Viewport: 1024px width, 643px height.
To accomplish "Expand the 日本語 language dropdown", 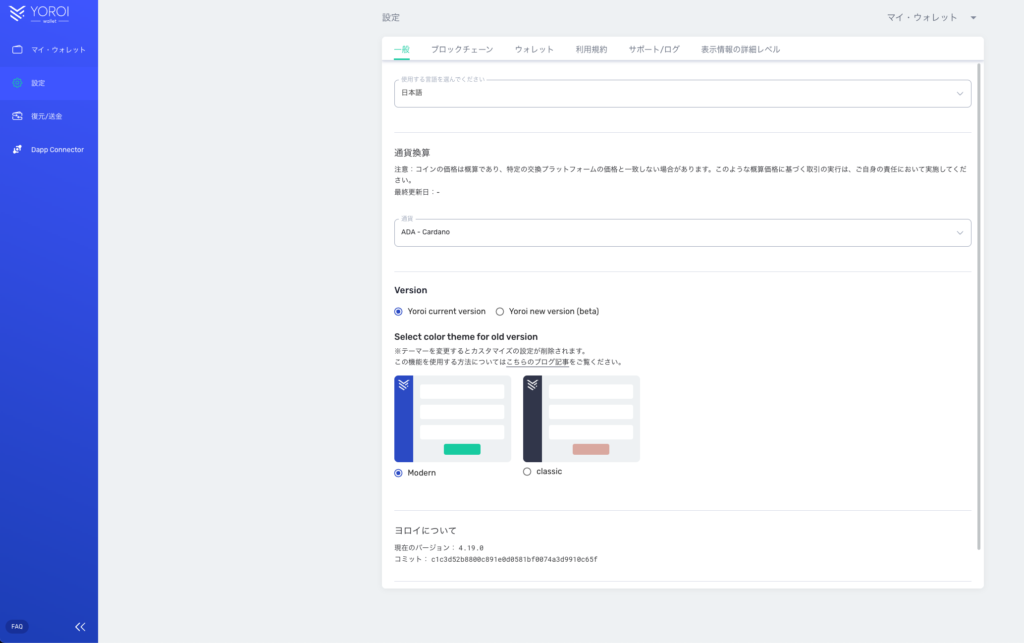I will (682, 93).
